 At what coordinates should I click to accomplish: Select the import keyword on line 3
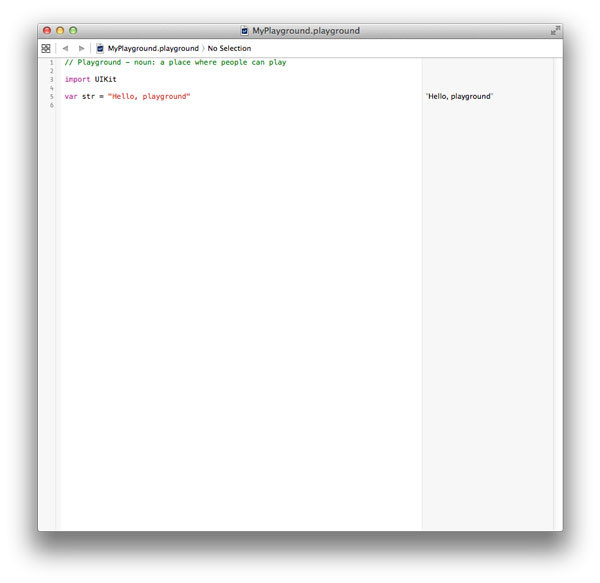coord(77,79)
